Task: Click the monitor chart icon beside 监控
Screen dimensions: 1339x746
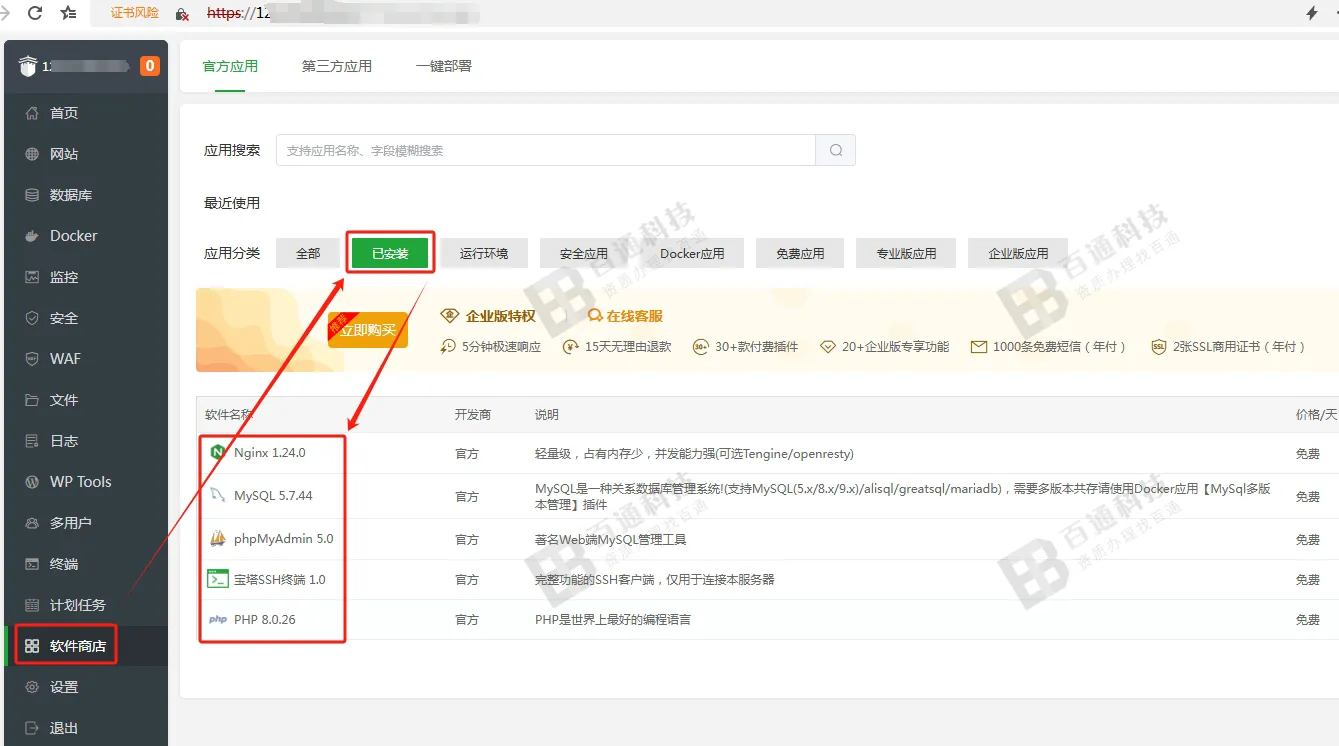Action: tap(32, 277)
